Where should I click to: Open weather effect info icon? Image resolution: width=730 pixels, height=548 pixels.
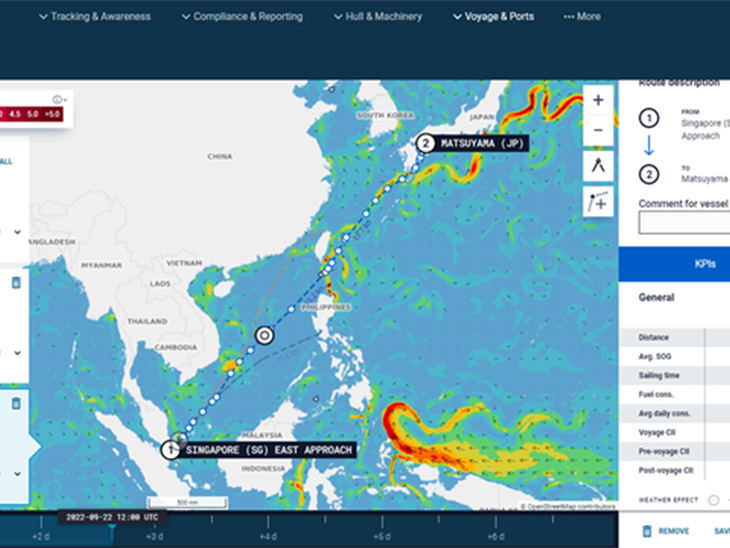tap(713, 500)
